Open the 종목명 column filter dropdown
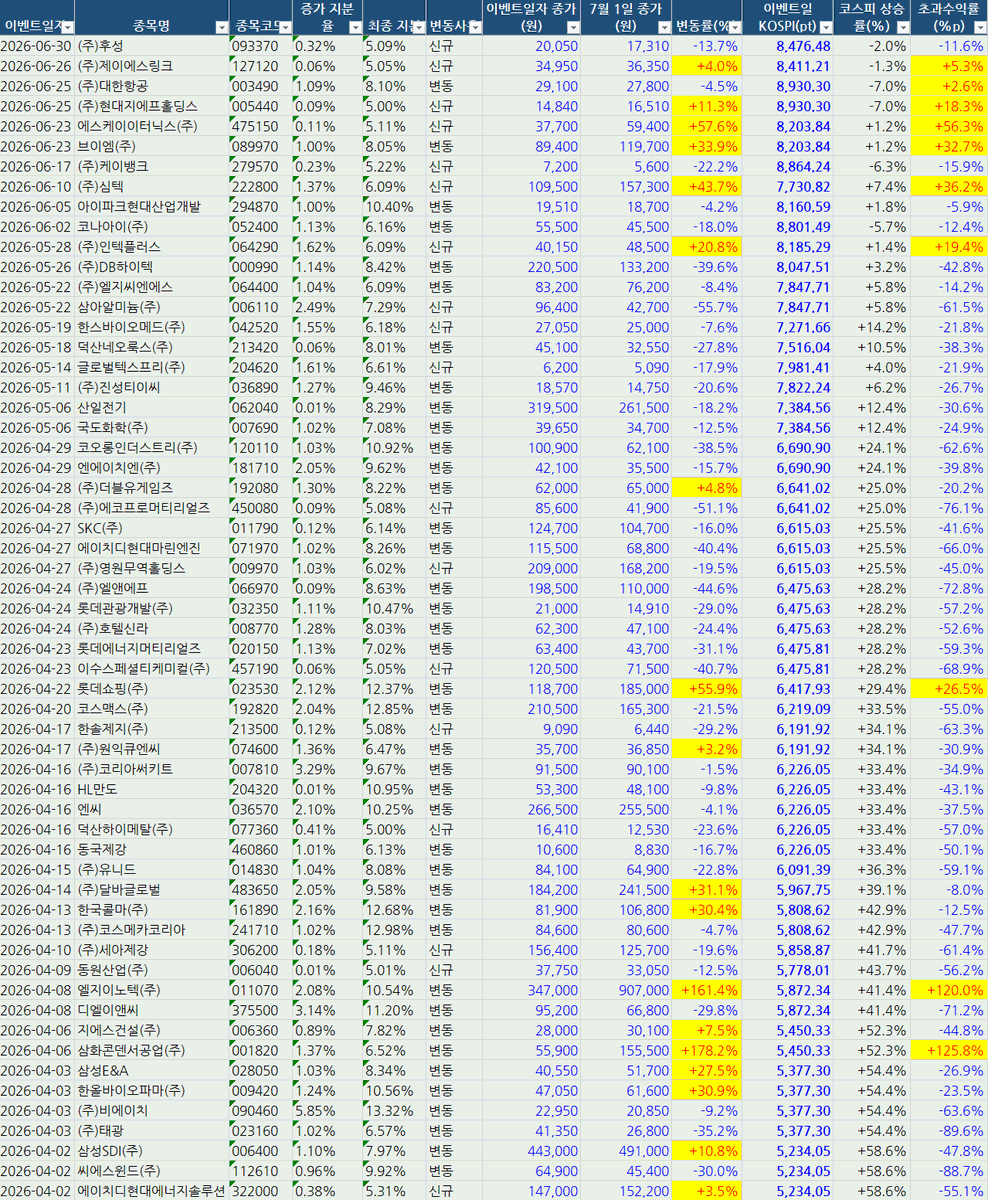988x1200 pixels. (x=220, y=28)
